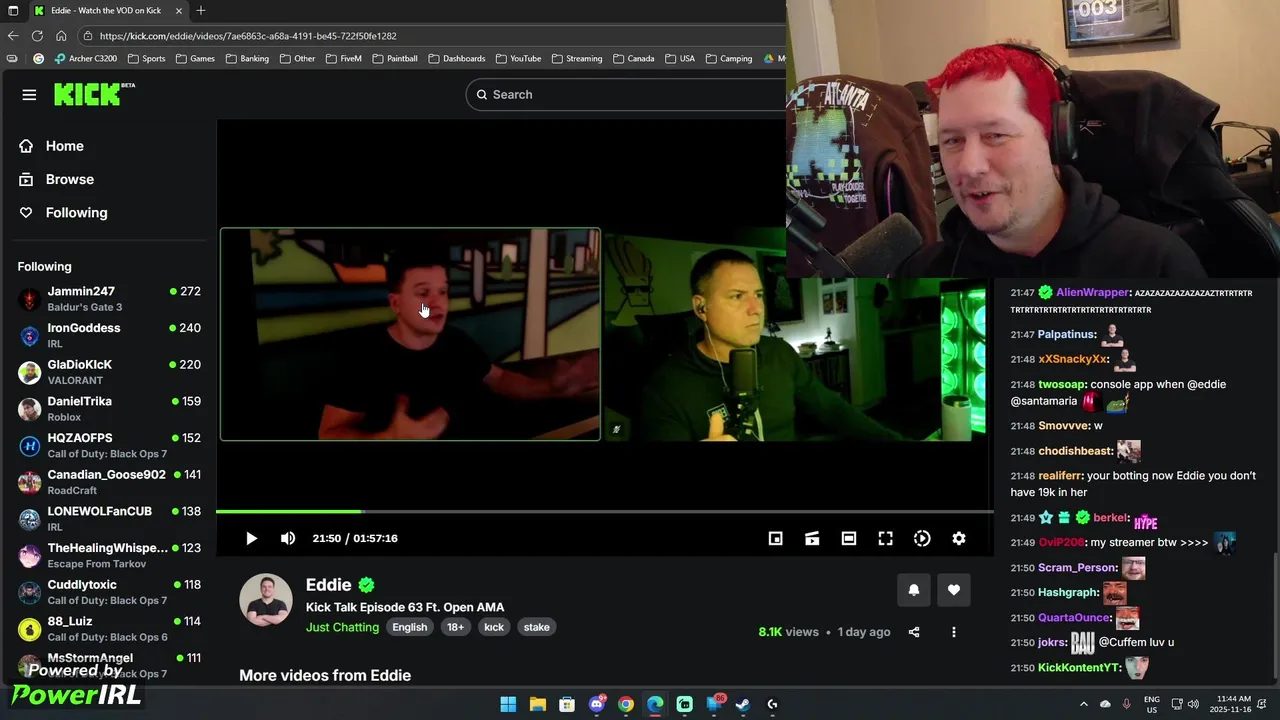The height and width of the screenshot is (720, 1280).
Task: Open the playback speed control
Action: 922,538
